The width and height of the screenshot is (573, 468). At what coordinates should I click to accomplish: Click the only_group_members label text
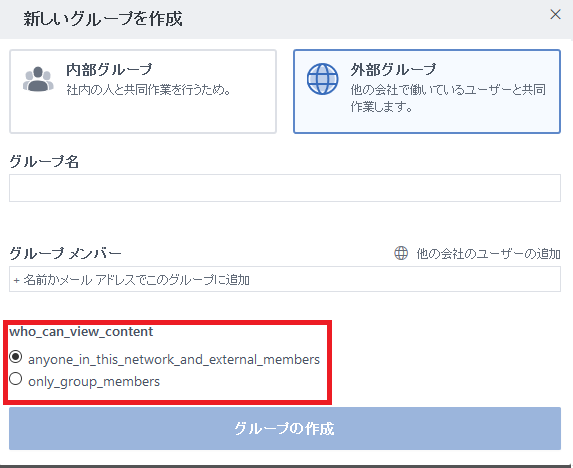[x=94, y=382]
